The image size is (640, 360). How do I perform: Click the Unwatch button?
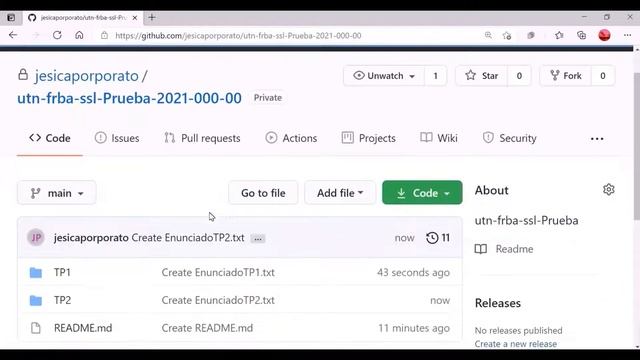[x=384, y=76]
